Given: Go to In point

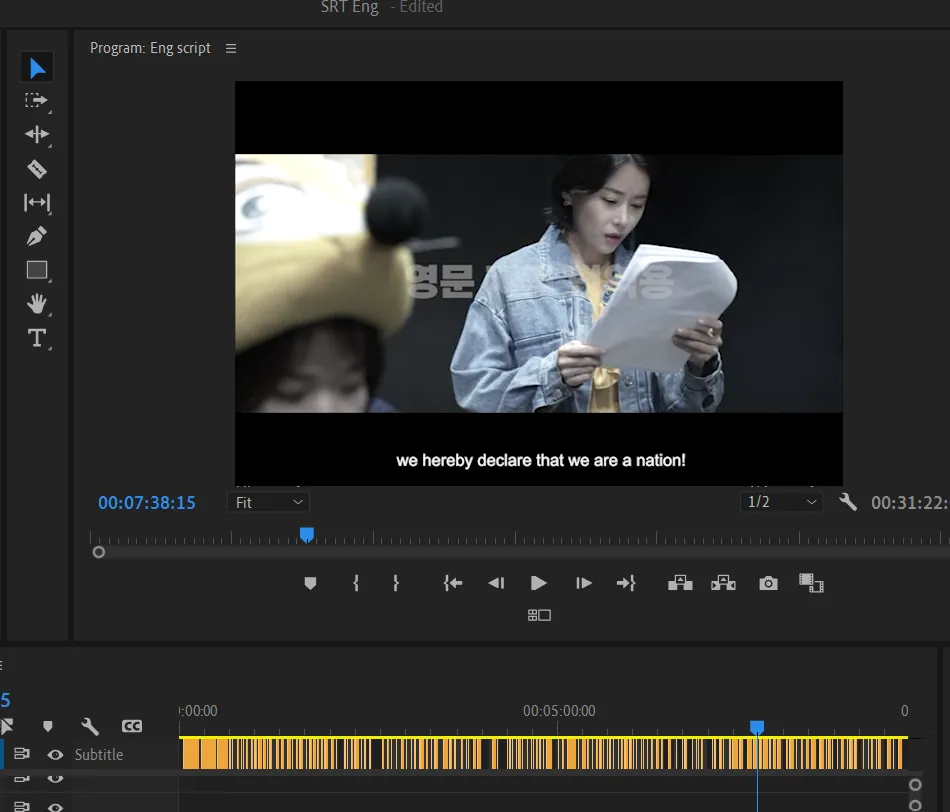Looking at the screenshot, I should [453, 583].
